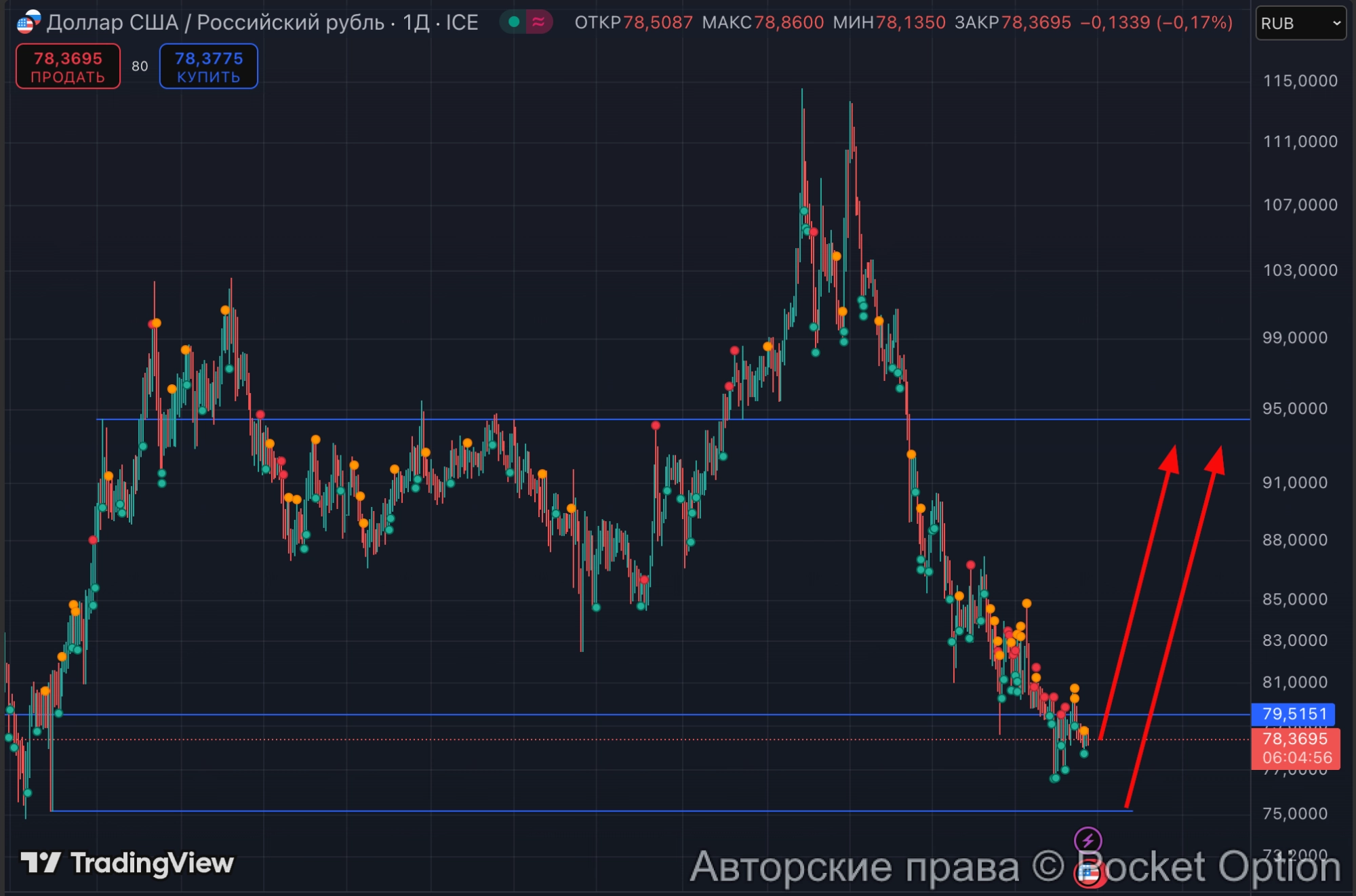Click the chevron in the RUB selector

click(1336, 23)
